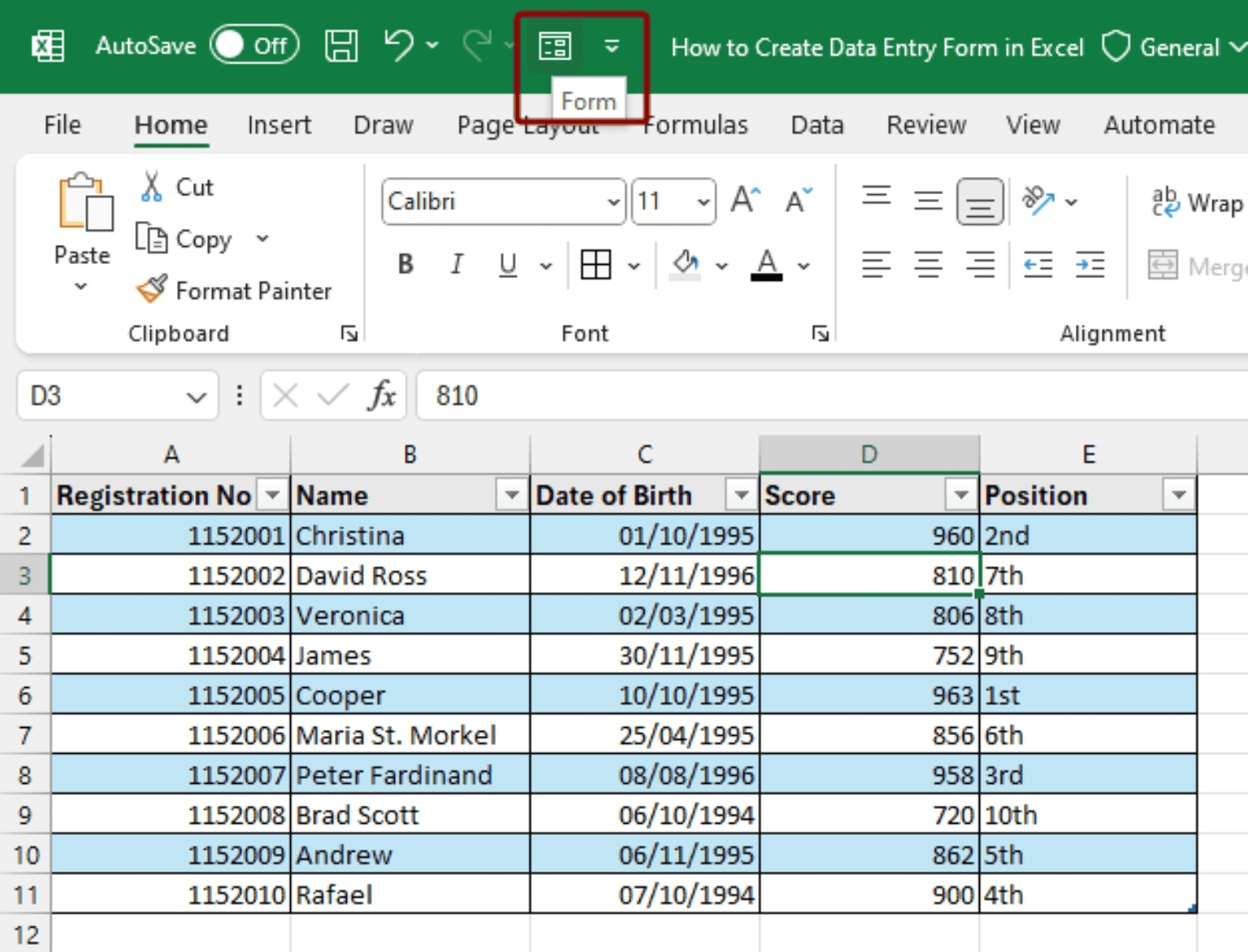Click the Undo arrow icon
1248x952 pixels.
pyautogui.click(x=398, y=45)
